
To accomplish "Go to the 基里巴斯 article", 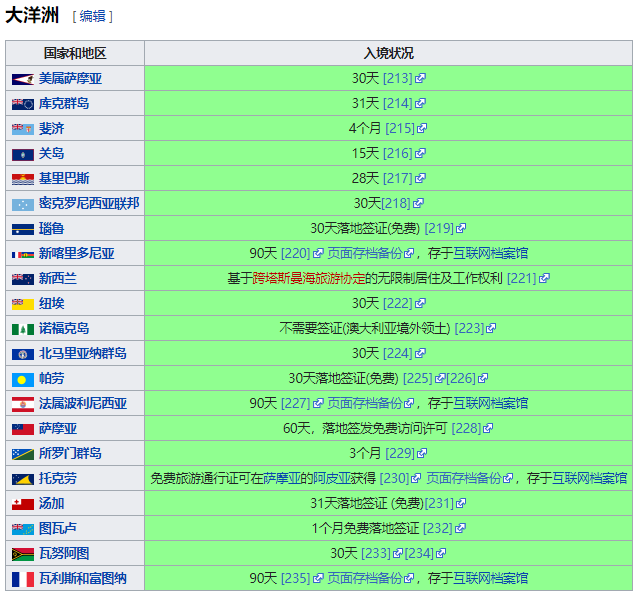I will pyautogui.click(x=64, y=178).
